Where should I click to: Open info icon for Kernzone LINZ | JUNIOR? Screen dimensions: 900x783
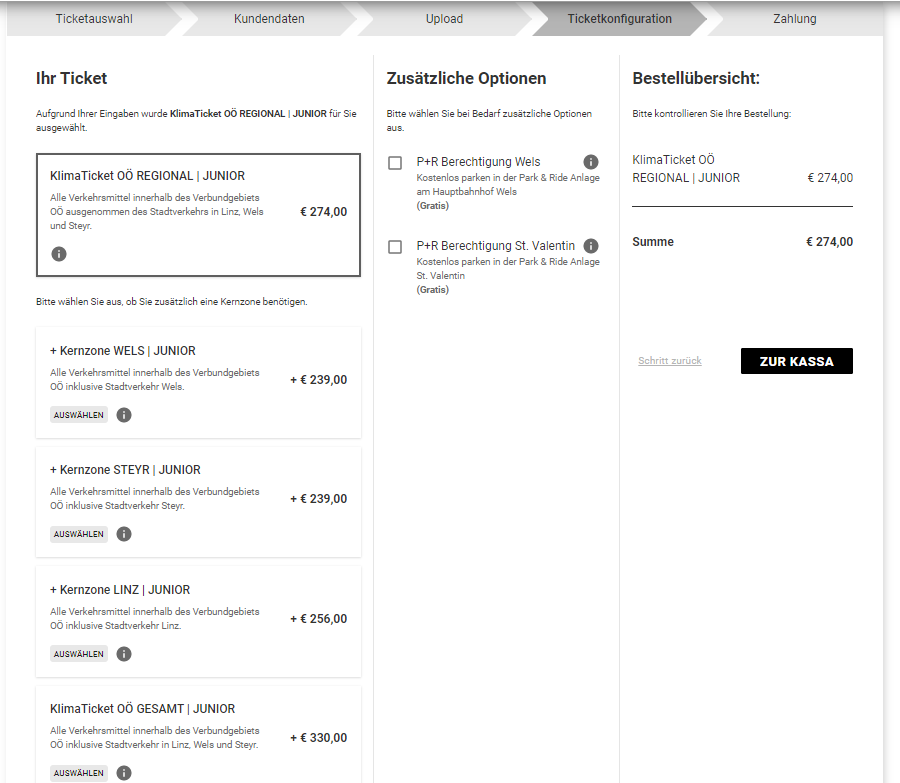click(124, 654)
